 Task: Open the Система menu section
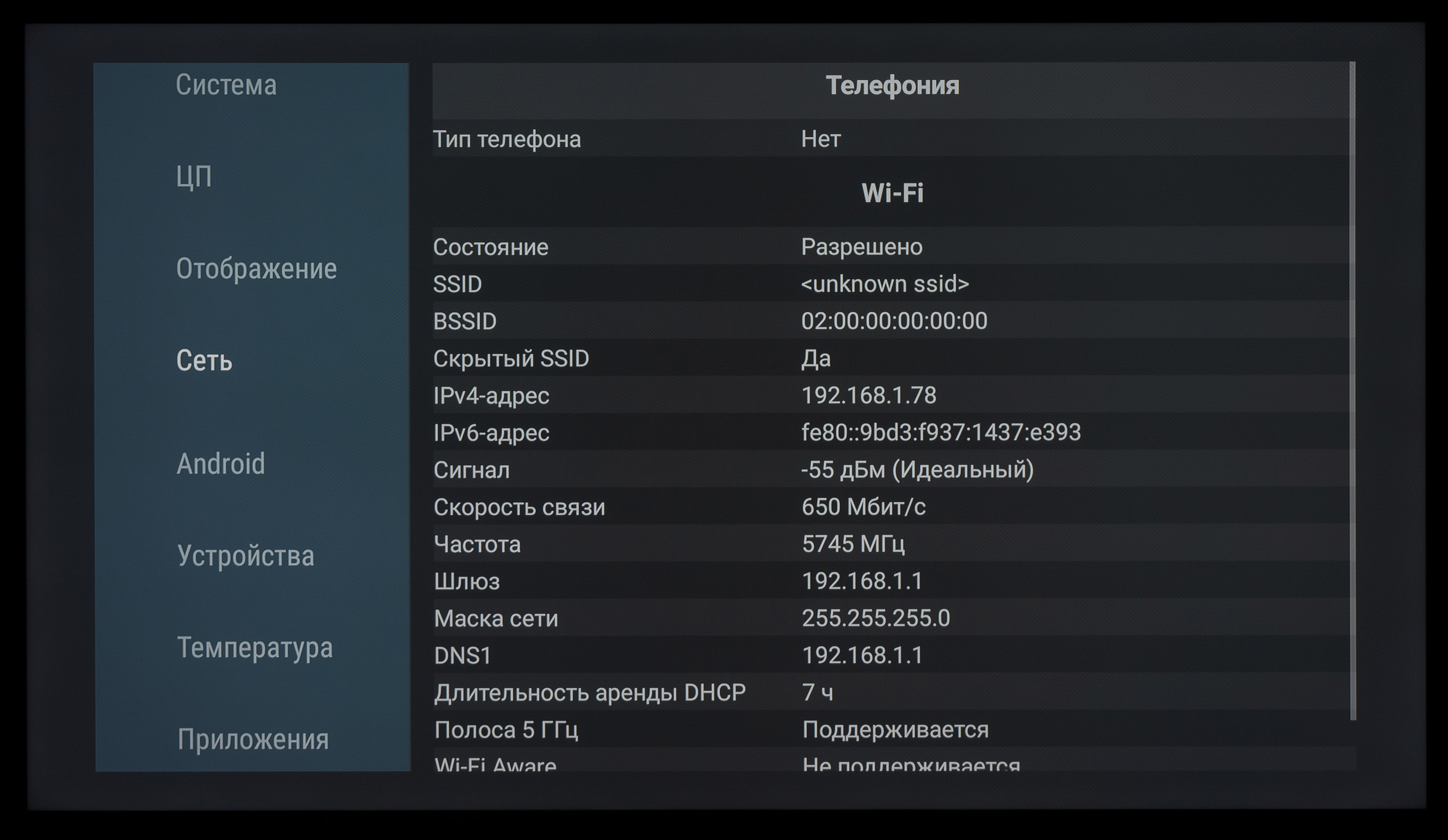[226, 85]
